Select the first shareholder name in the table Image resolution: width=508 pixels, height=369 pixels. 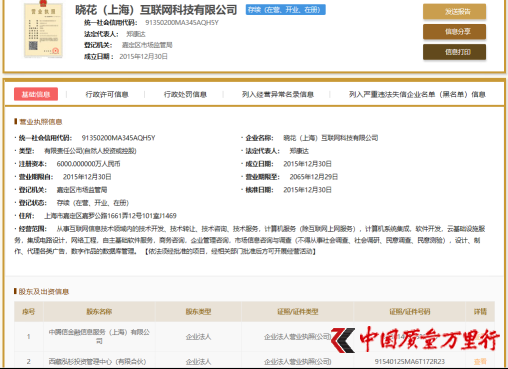[x=99, y=336]
